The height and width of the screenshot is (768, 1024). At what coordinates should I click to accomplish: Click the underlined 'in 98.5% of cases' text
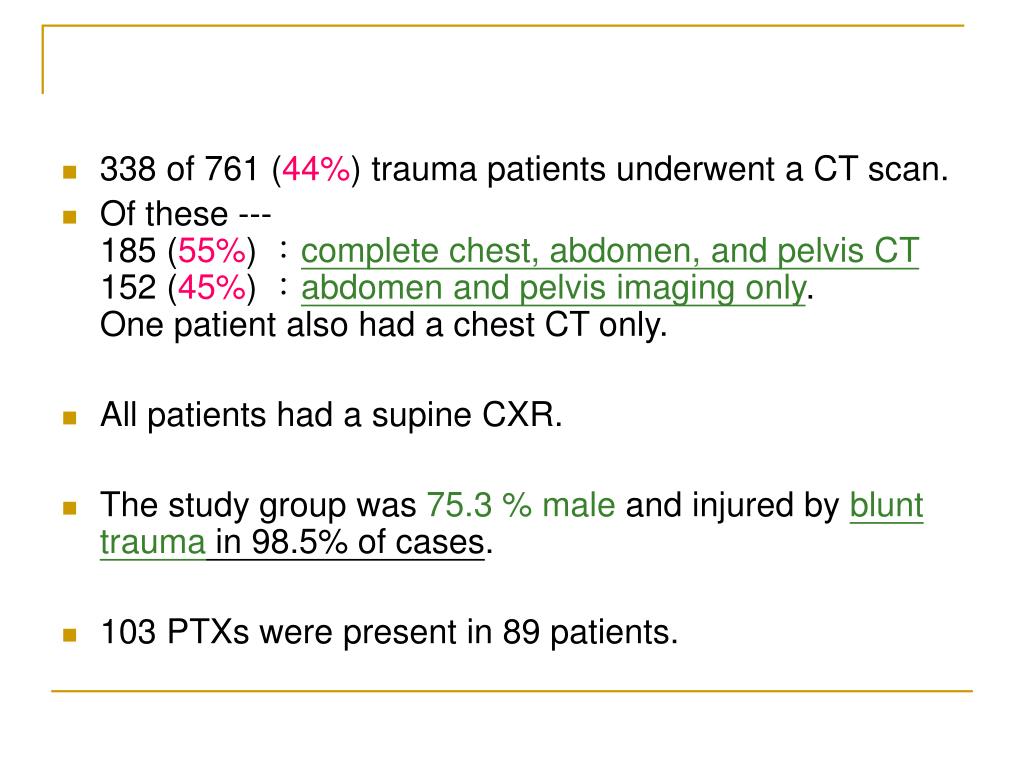click(350, 542)
